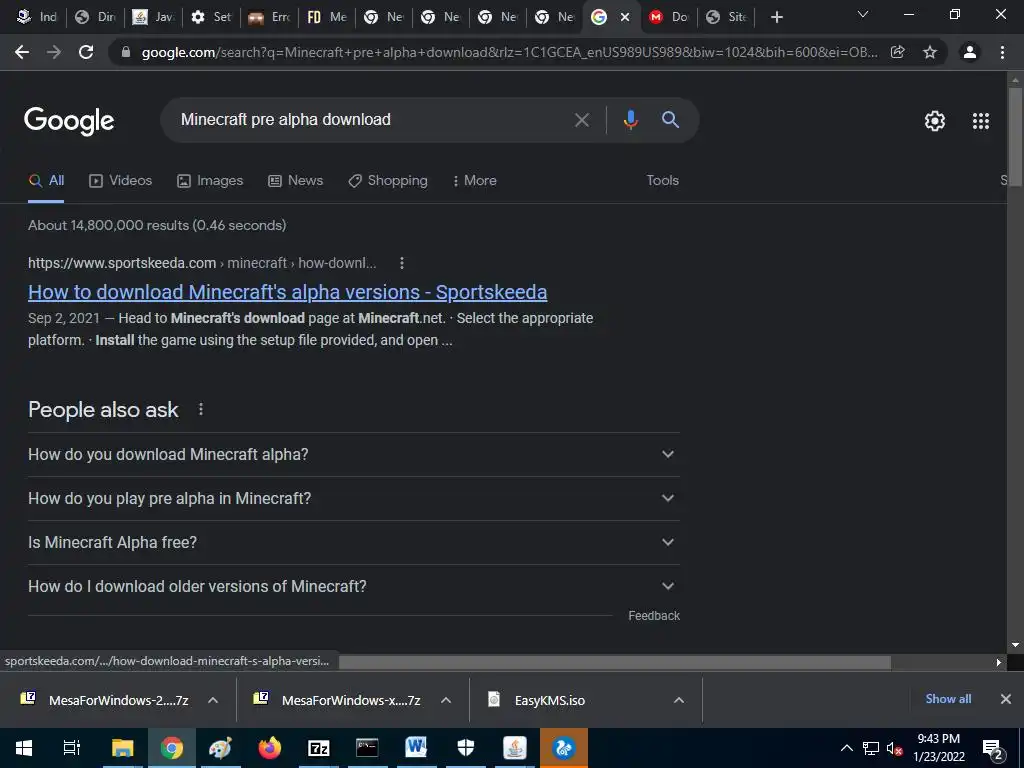Viewport: 1024px width, 768px height.
Task: Switch to Videos search tab
Action: pyautogui.click(x=120, y=181)
